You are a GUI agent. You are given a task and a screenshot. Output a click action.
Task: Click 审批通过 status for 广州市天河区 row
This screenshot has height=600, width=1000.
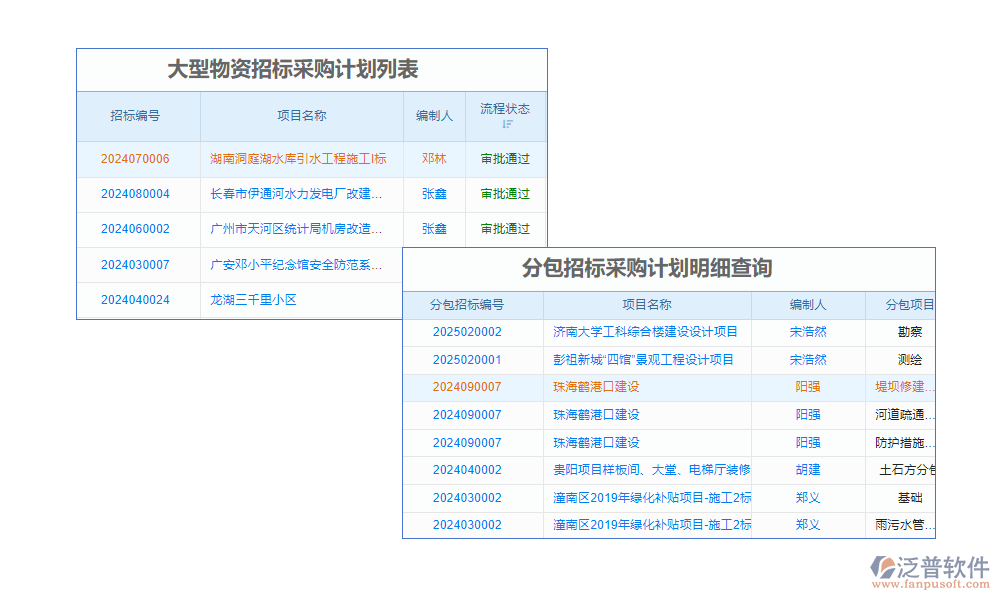(505, 229)
